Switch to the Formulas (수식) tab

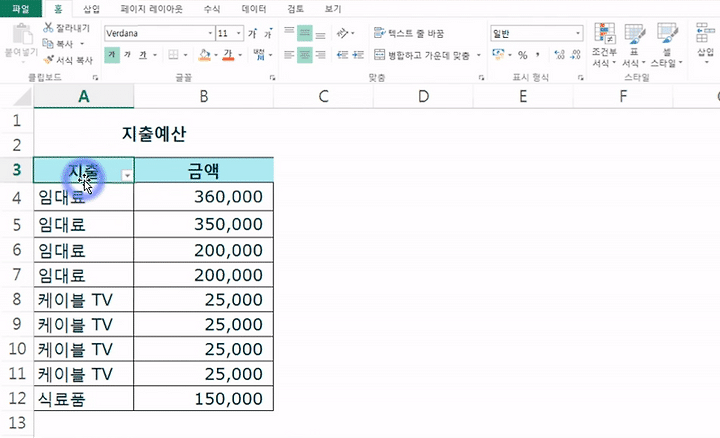[212, 9]
